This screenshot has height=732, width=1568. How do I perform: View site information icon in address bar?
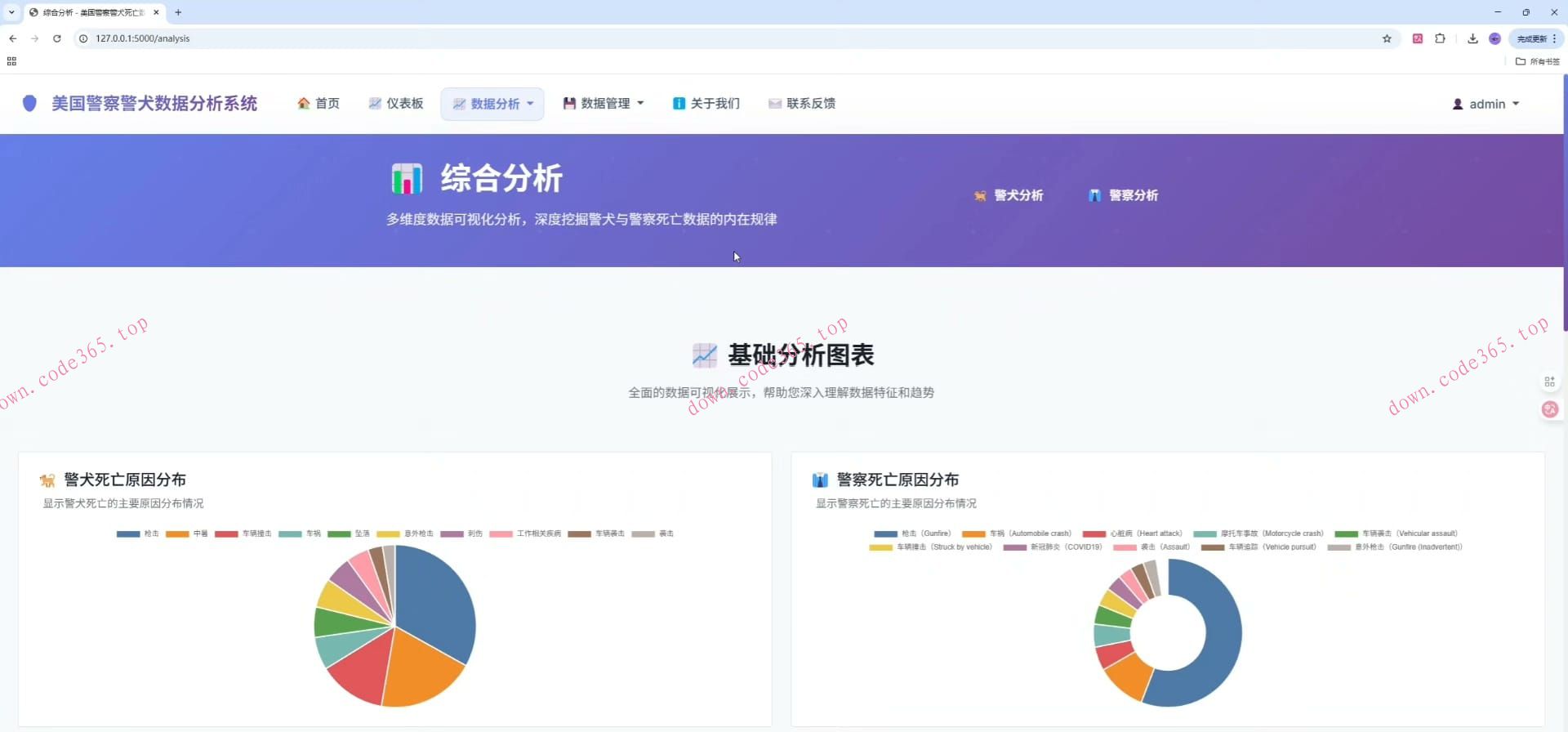pos(83,38)
